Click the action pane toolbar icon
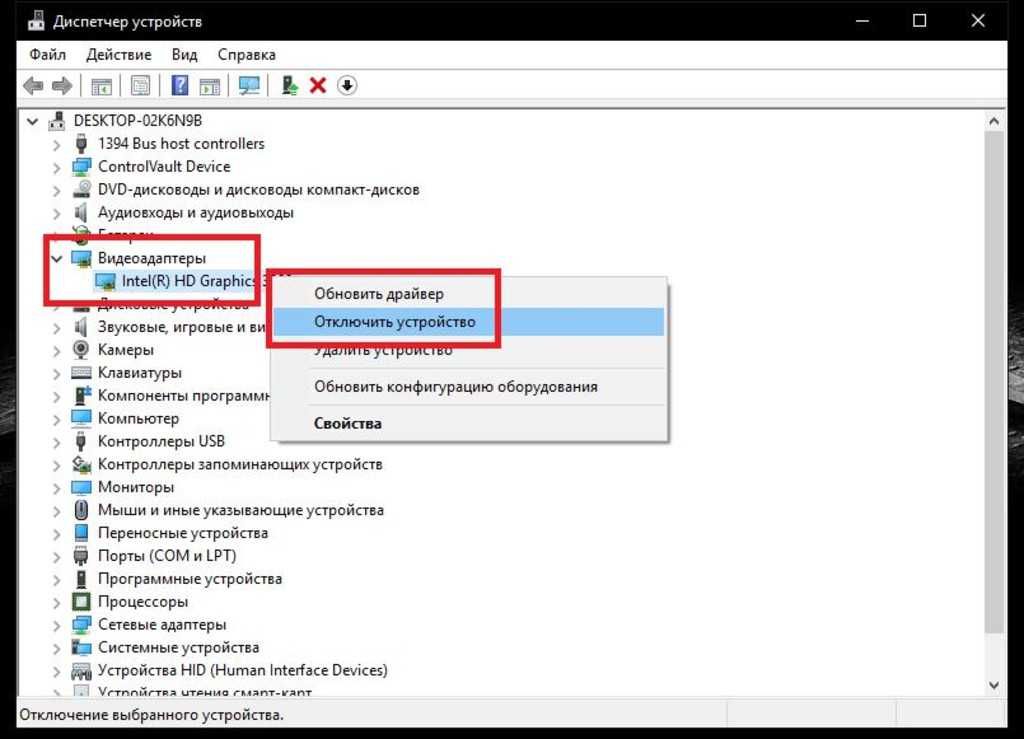The width and height of the screenshot is (1024, 739). coord(210,86)
